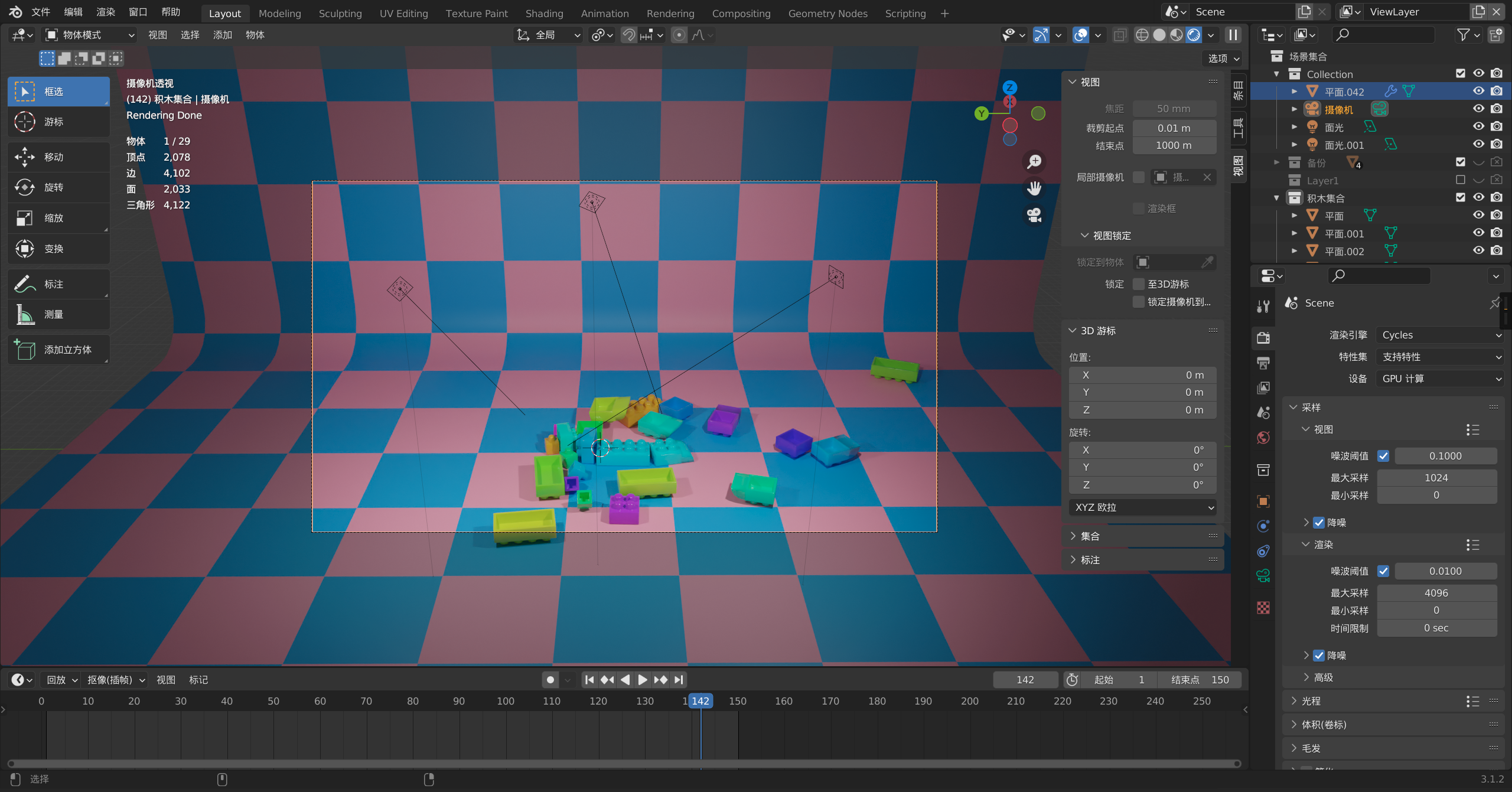Image resolution: width=1512 pixels, height=792 pixels.
Task: Enable lock 至3D游标 checkbox
Action: pos(1139,284)
